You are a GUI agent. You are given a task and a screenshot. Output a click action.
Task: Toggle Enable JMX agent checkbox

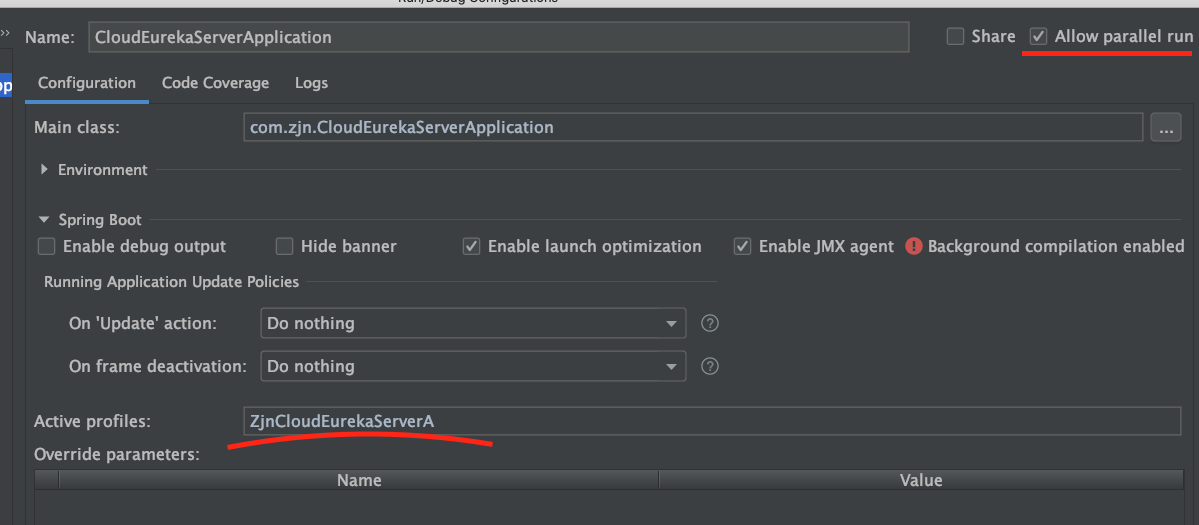click(x=742, y=246)
